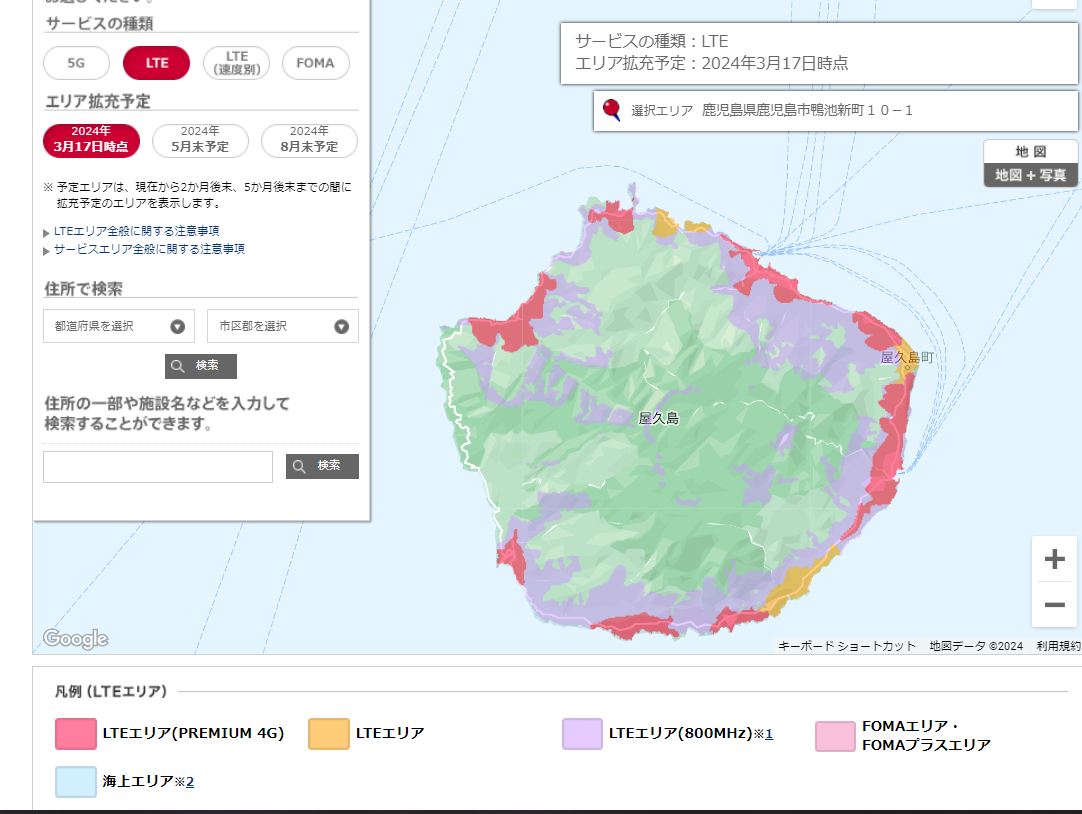Click the selected area address text
1082x814 pixels.
807,110
